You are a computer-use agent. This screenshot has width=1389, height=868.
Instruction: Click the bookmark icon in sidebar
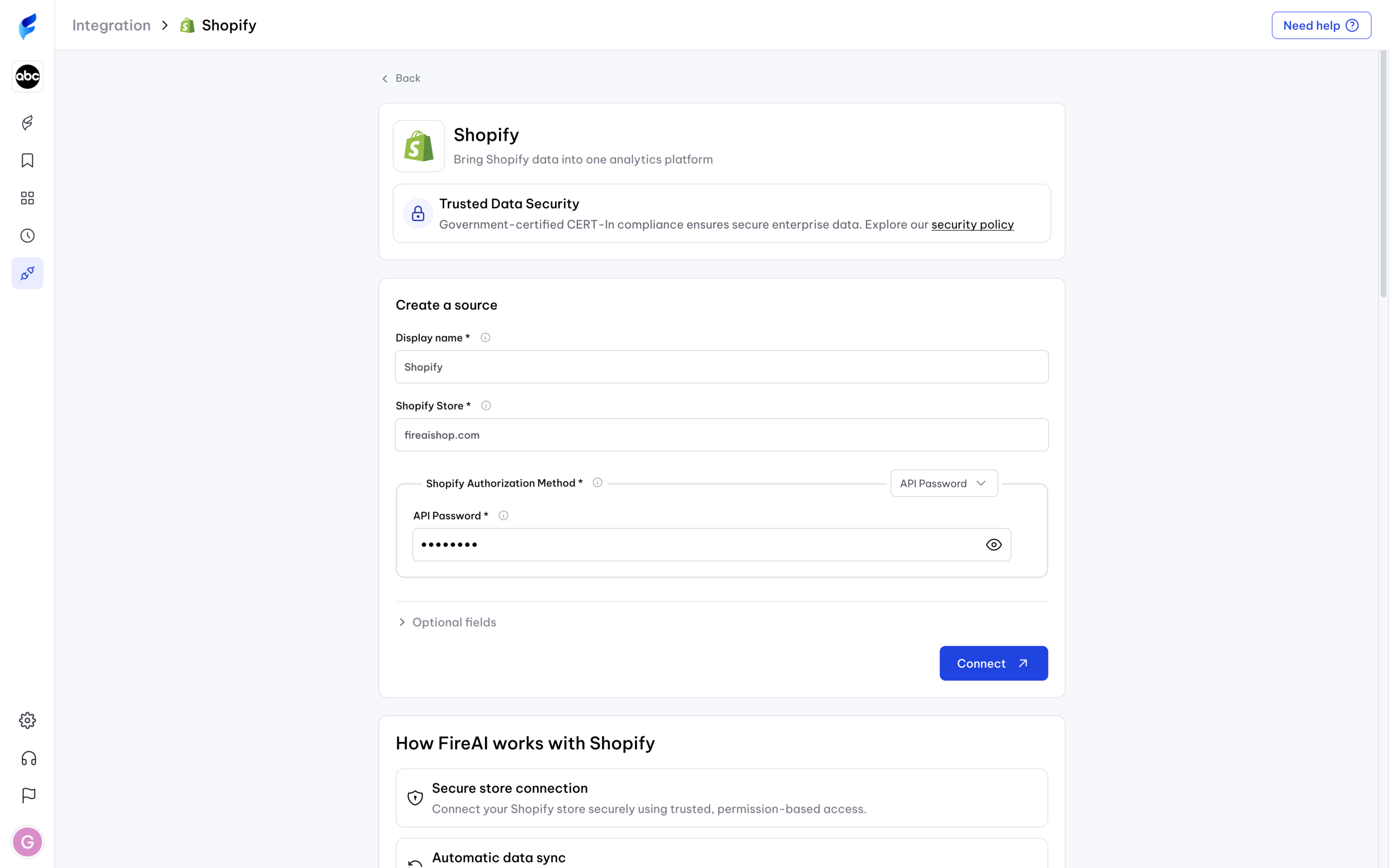pyautogui.click(x=27, y=161)
